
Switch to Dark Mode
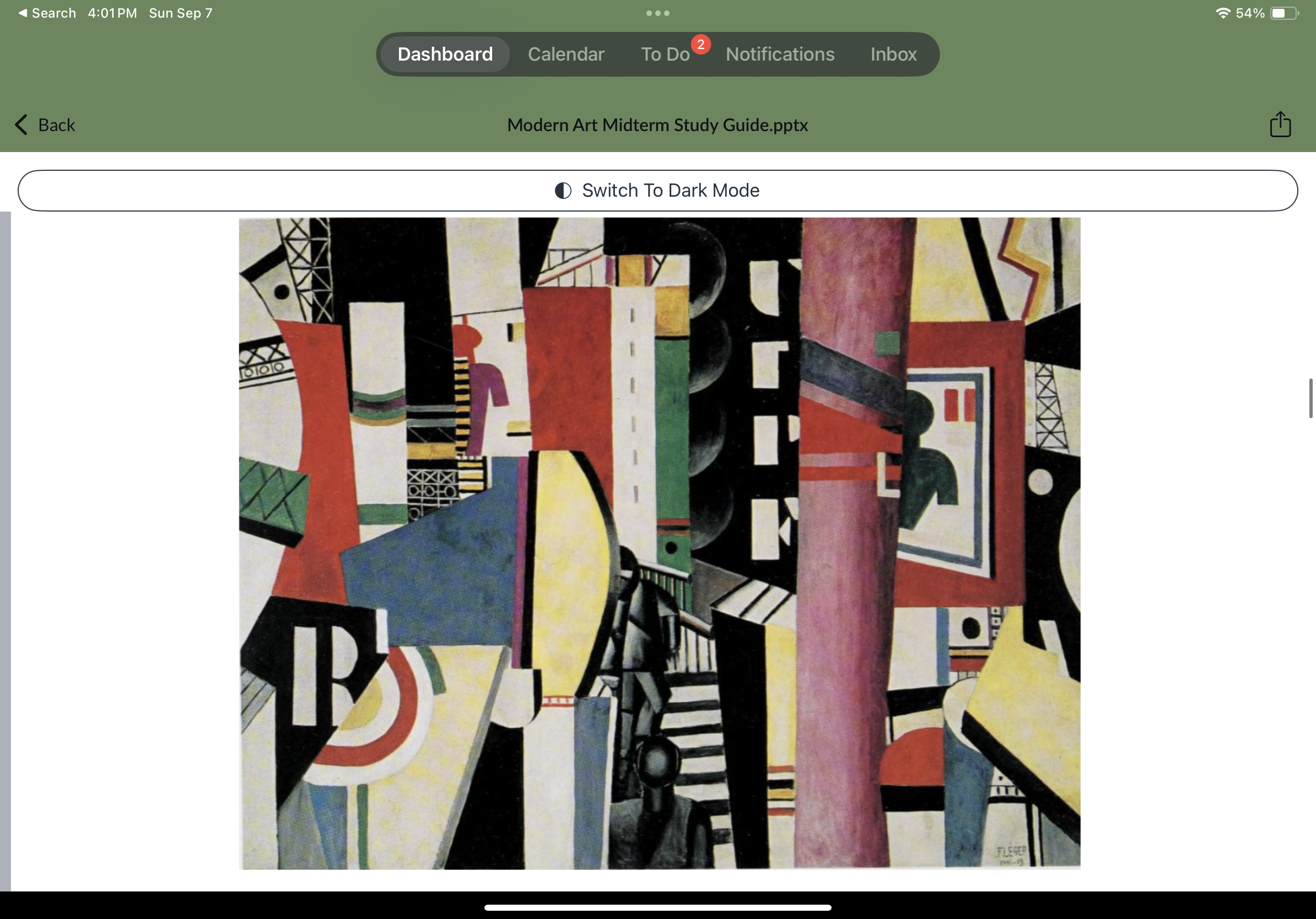[657, 190]
